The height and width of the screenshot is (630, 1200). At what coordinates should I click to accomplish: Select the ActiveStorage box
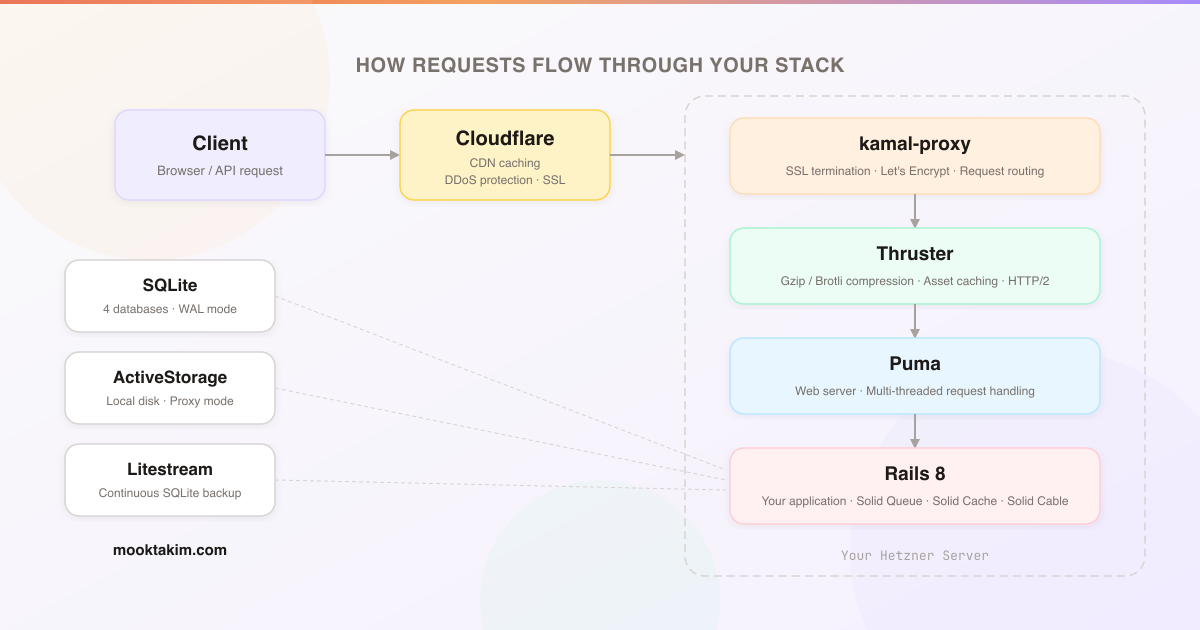click(169, 387)
